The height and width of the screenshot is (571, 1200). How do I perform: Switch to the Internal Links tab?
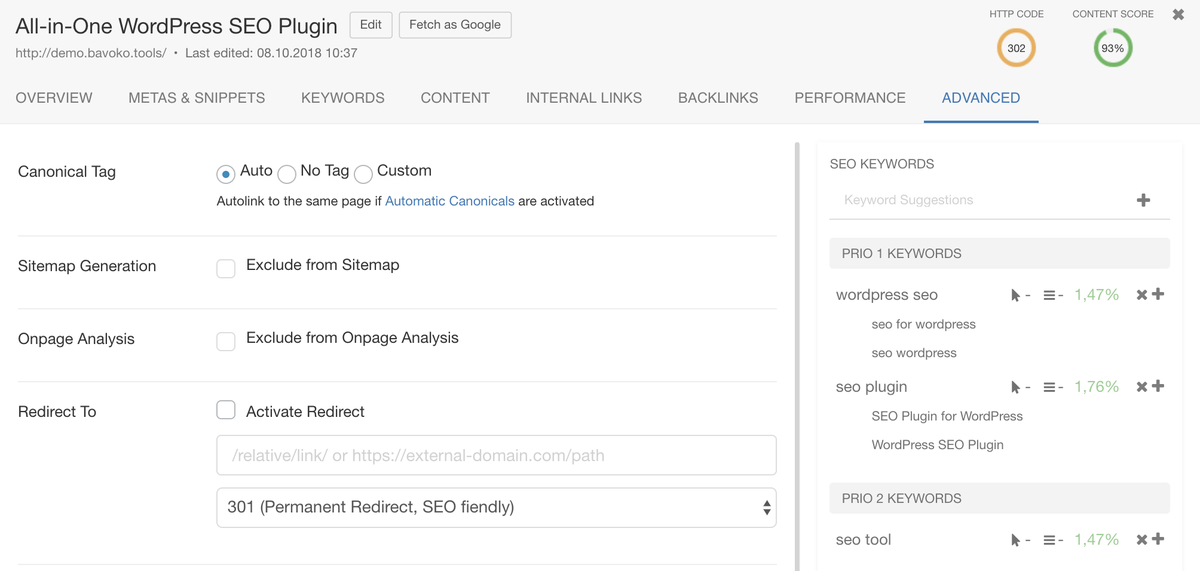coord(584,98)
